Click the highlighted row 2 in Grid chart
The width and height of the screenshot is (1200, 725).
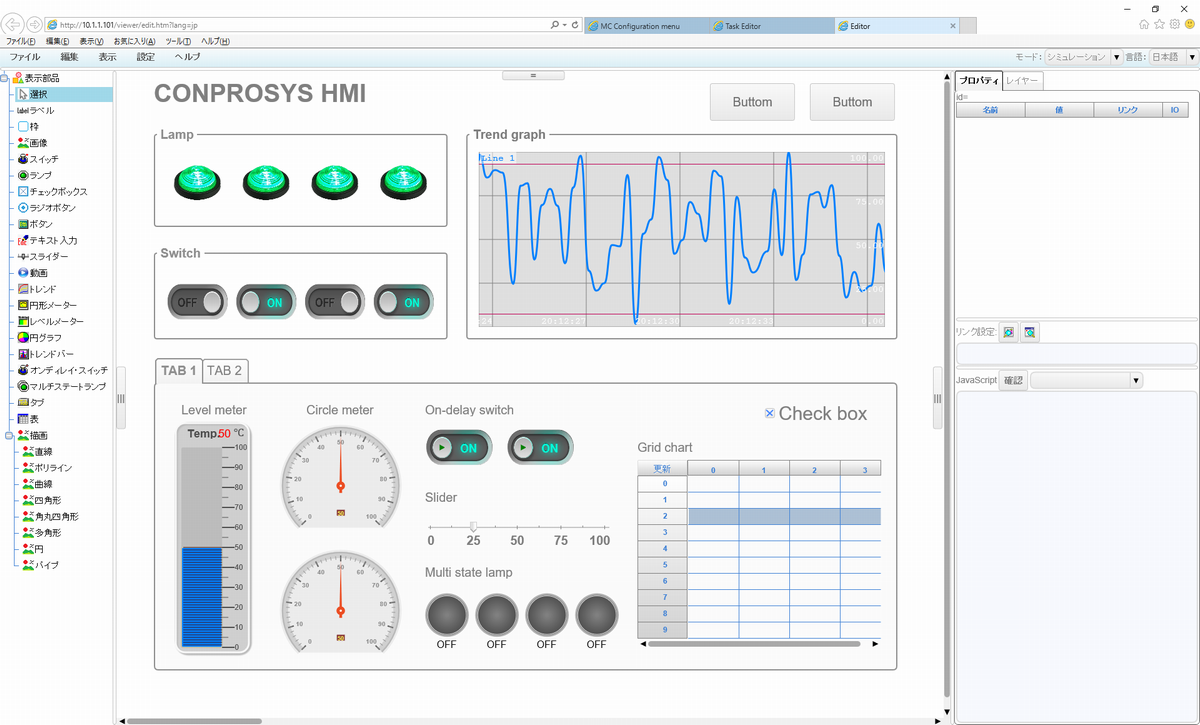[784, 516]
